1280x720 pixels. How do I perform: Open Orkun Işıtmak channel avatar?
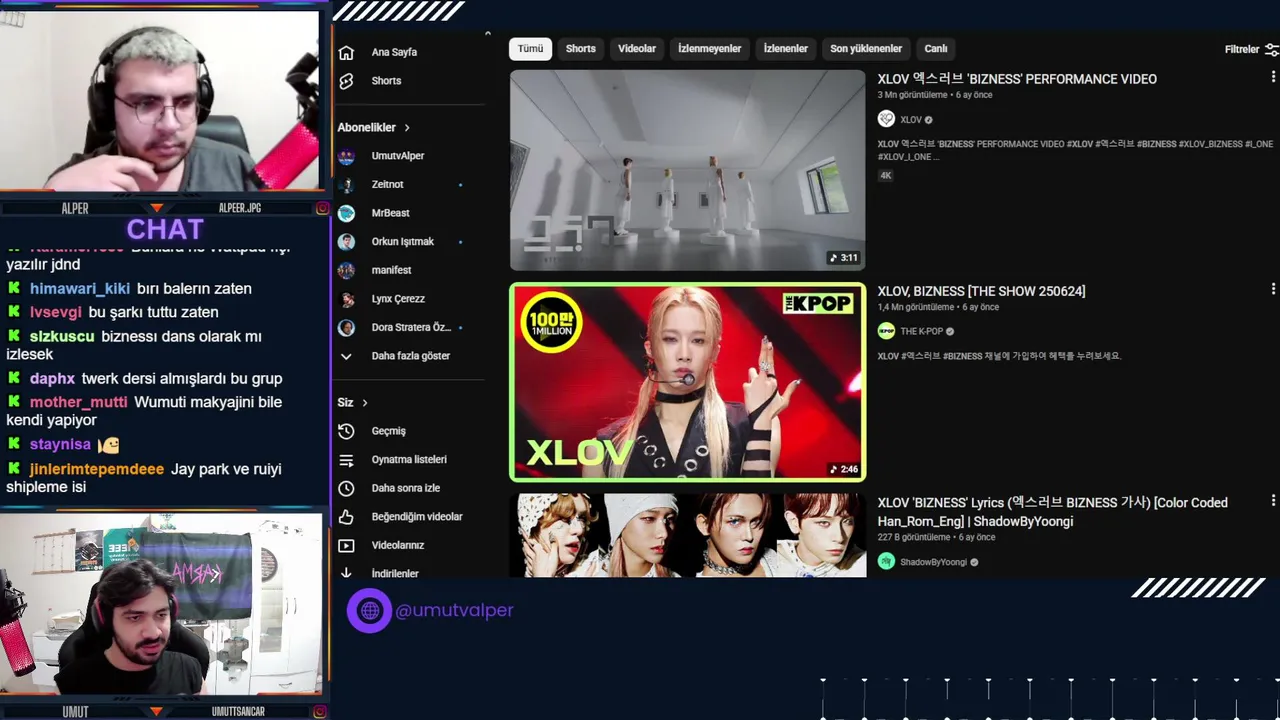tap(346, 242)
